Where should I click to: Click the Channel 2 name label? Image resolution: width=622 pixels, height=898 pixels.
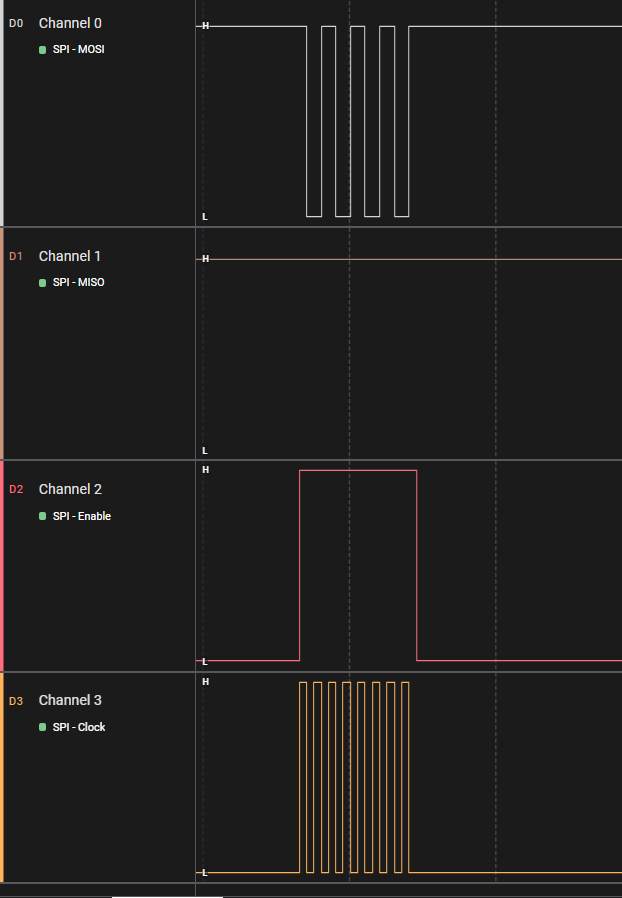pyautogui.click(x=70, y=489)
